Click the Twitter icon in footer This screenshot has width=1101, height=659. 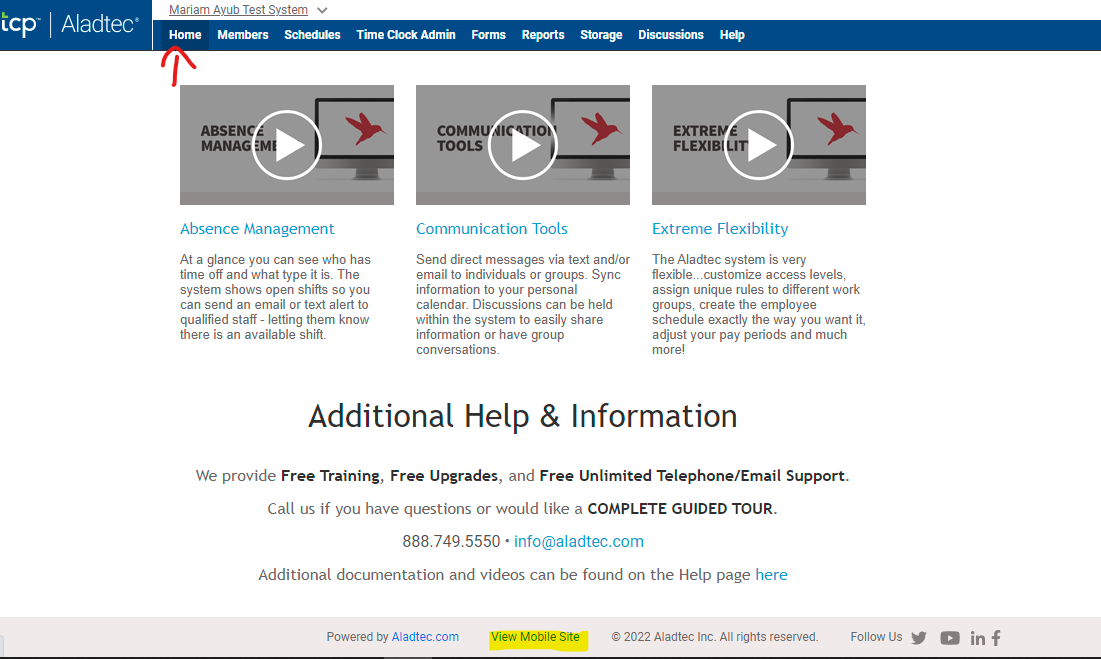pyautogui.click(x=919, y=638)
